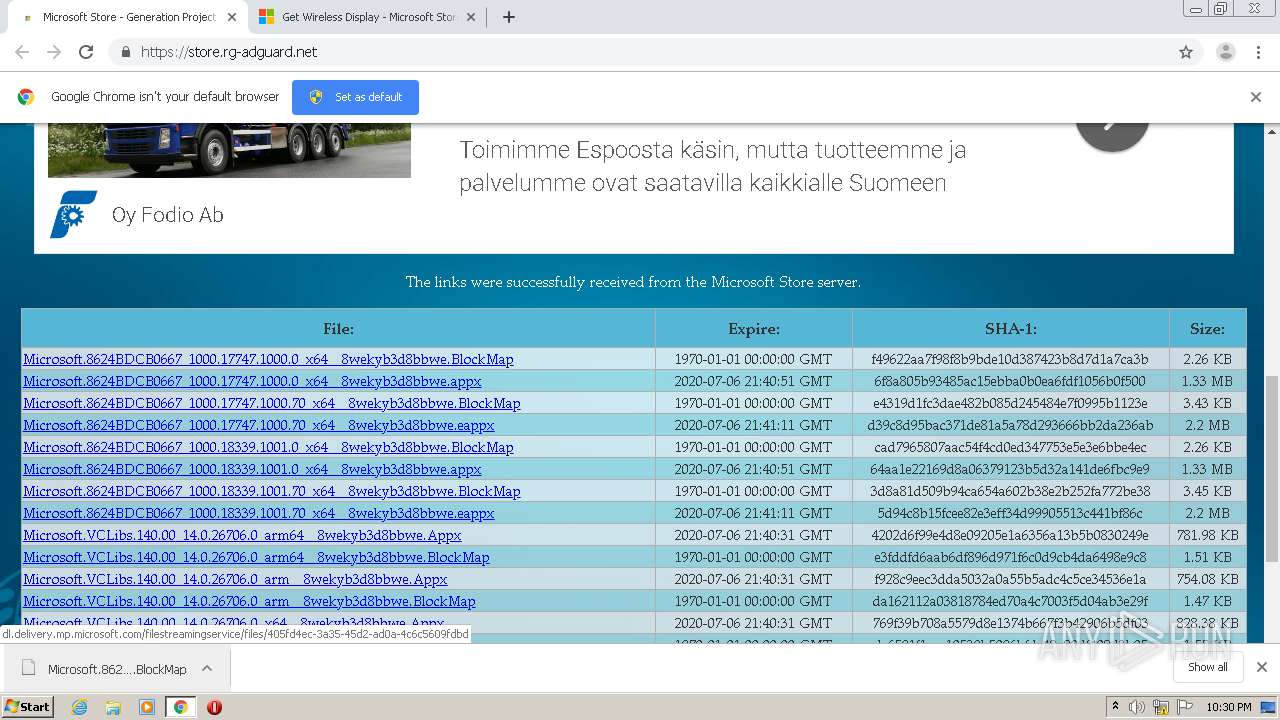Viewport: 1280px width, 720px height.
Task: Dismiss the default browser notification bar
Action: (x=1255, y=97)
